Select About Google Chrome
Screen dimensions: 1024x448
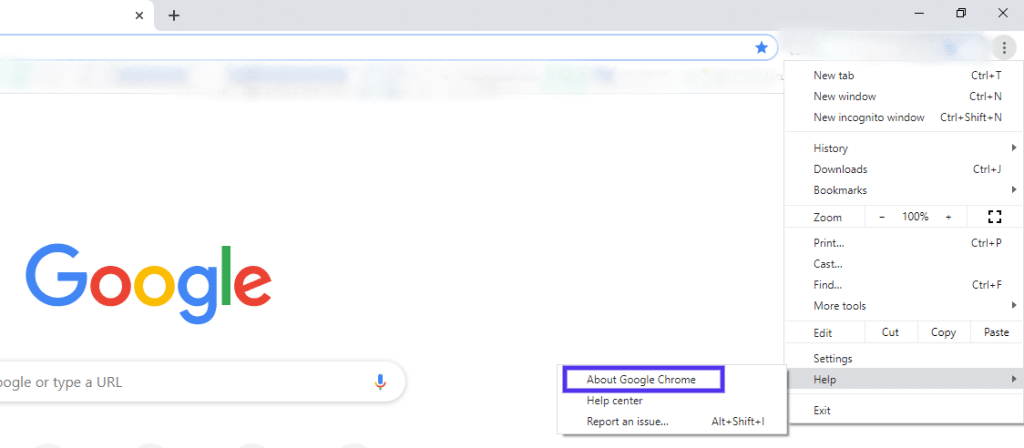click(643, 379)
